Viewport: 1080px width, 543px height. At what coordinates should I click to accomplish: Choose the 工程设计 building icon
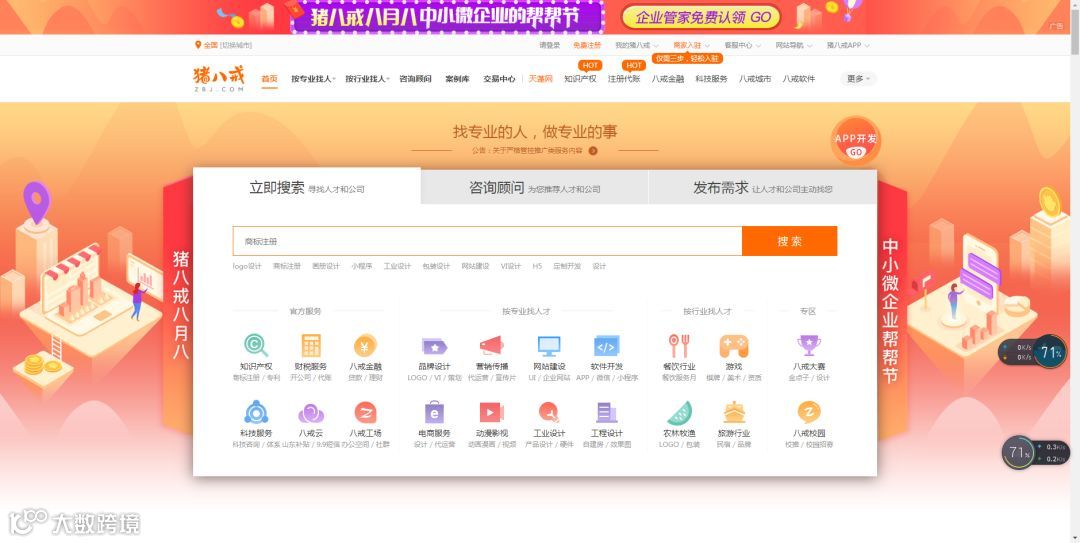pos(606,412)
